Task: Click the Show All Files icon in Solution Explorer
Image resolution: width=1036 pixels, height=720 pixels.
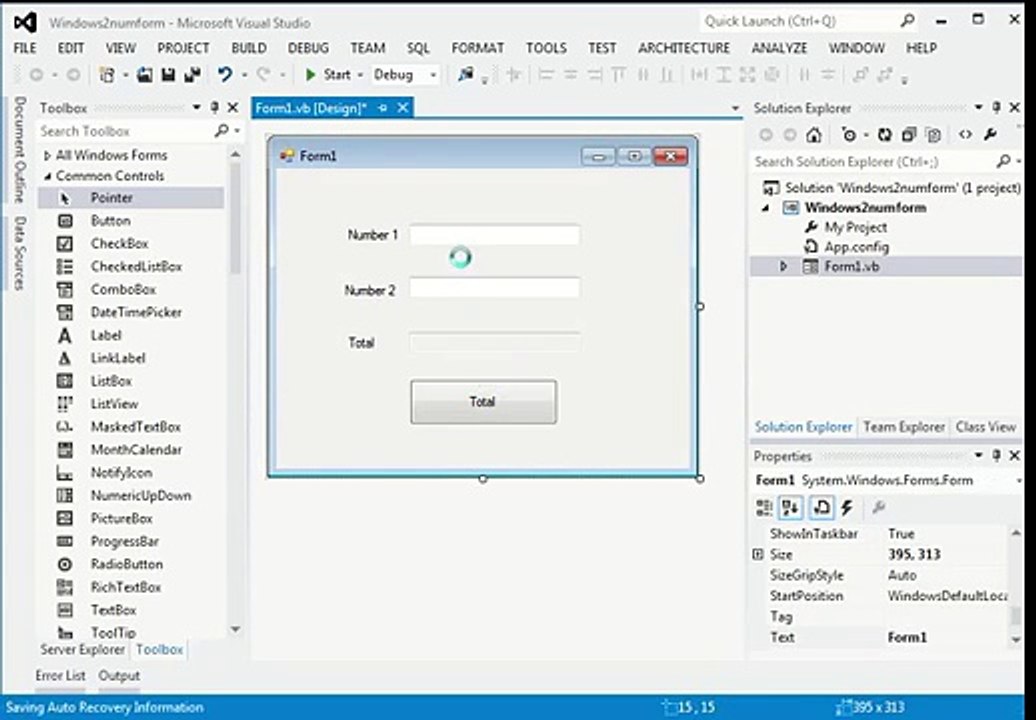Action: pos(933,135)
